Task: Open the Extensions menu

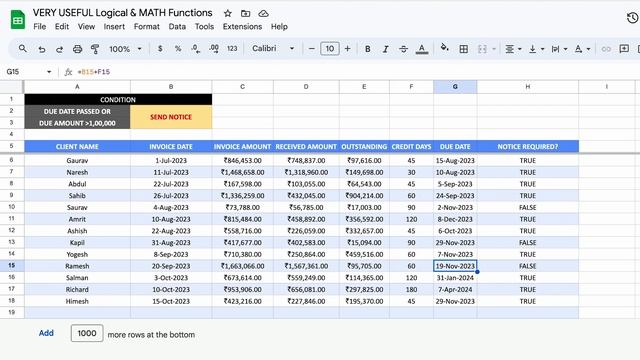Action: point(242,27)
